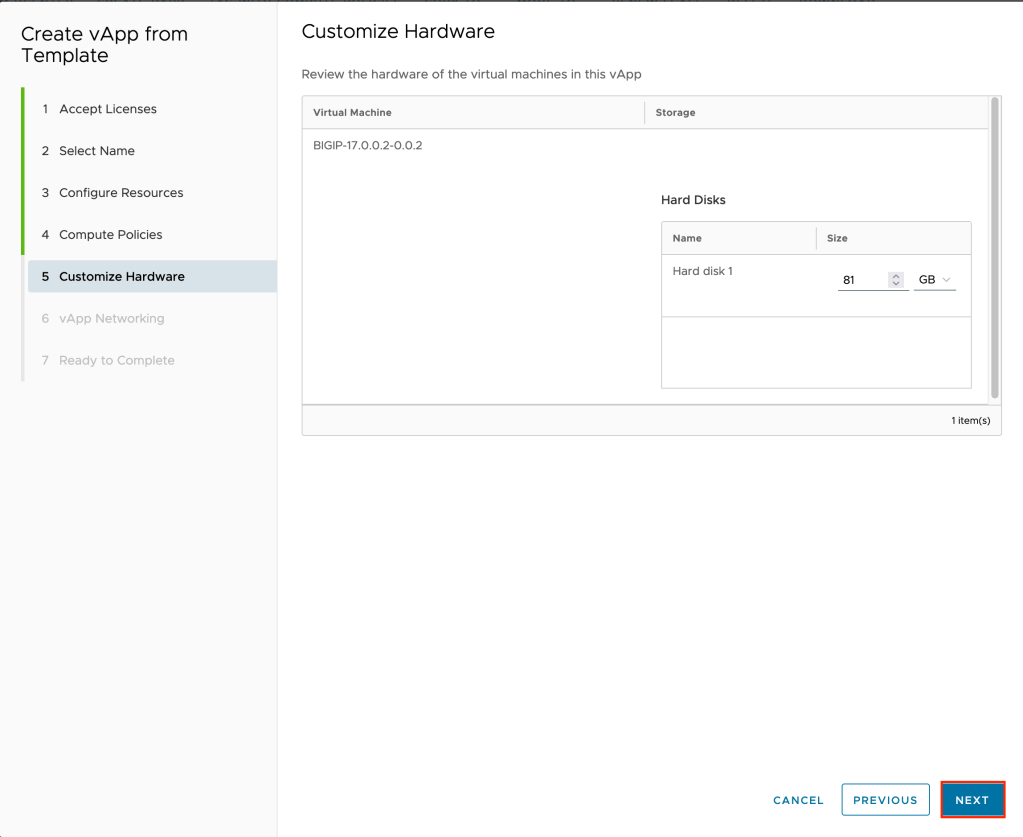The image size is (1023, 837).
Task: Select the Ready to Complete step
Action: (x=116, y=361)
